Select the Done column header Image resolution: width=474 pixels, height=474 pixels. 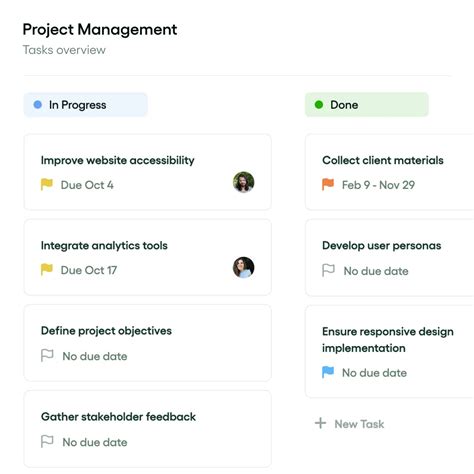point(367,105)
